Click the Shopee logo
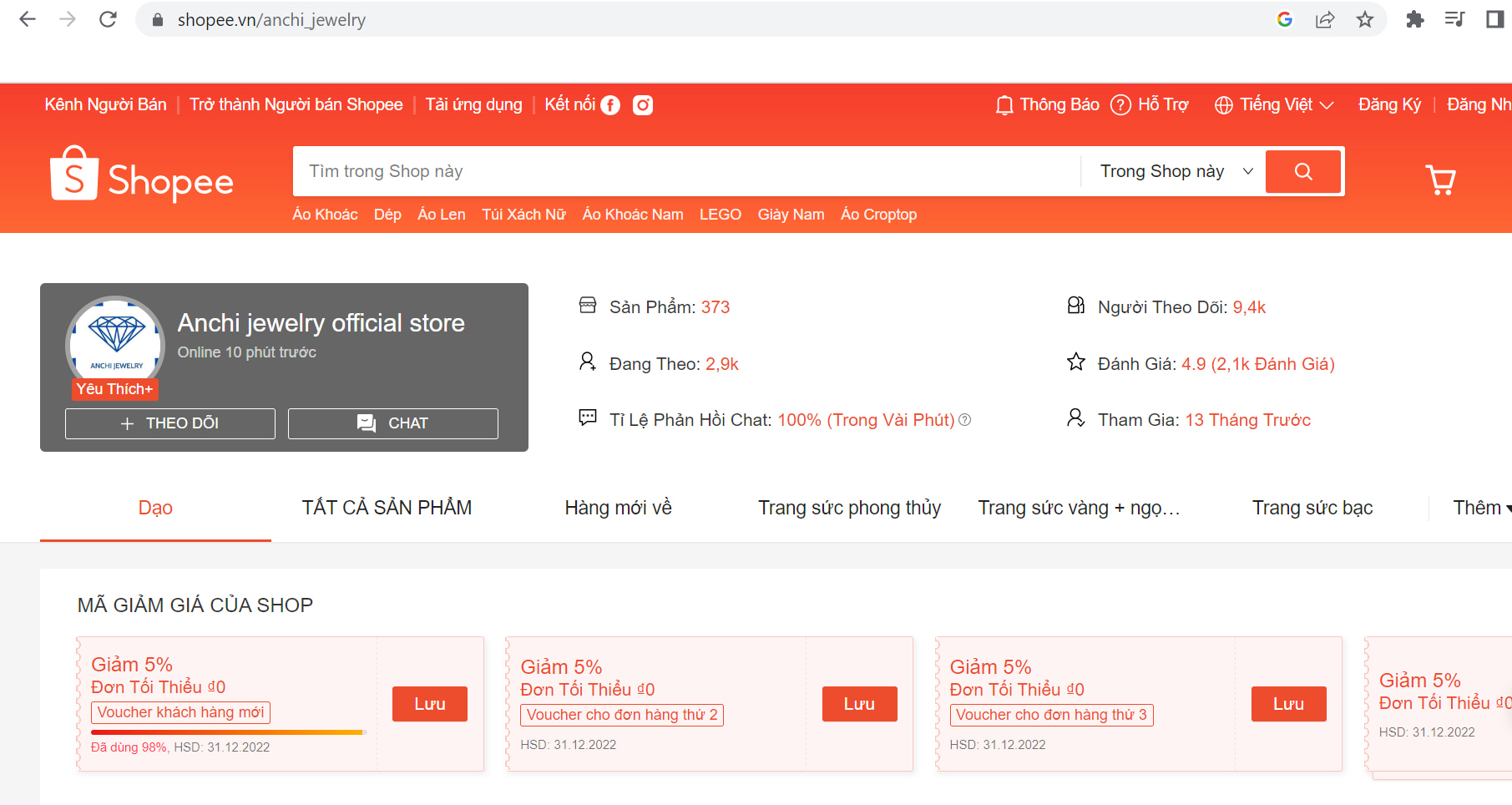 [142, 176]
